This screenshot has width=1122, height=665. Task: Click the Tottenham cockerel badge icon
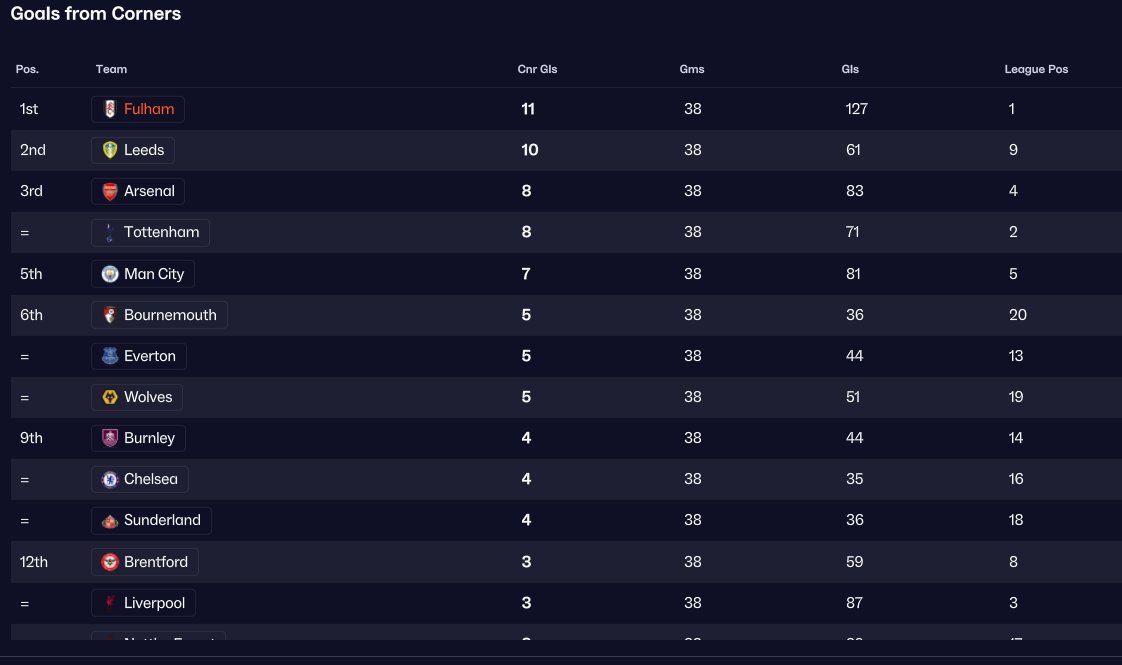[x=110, y=232]
